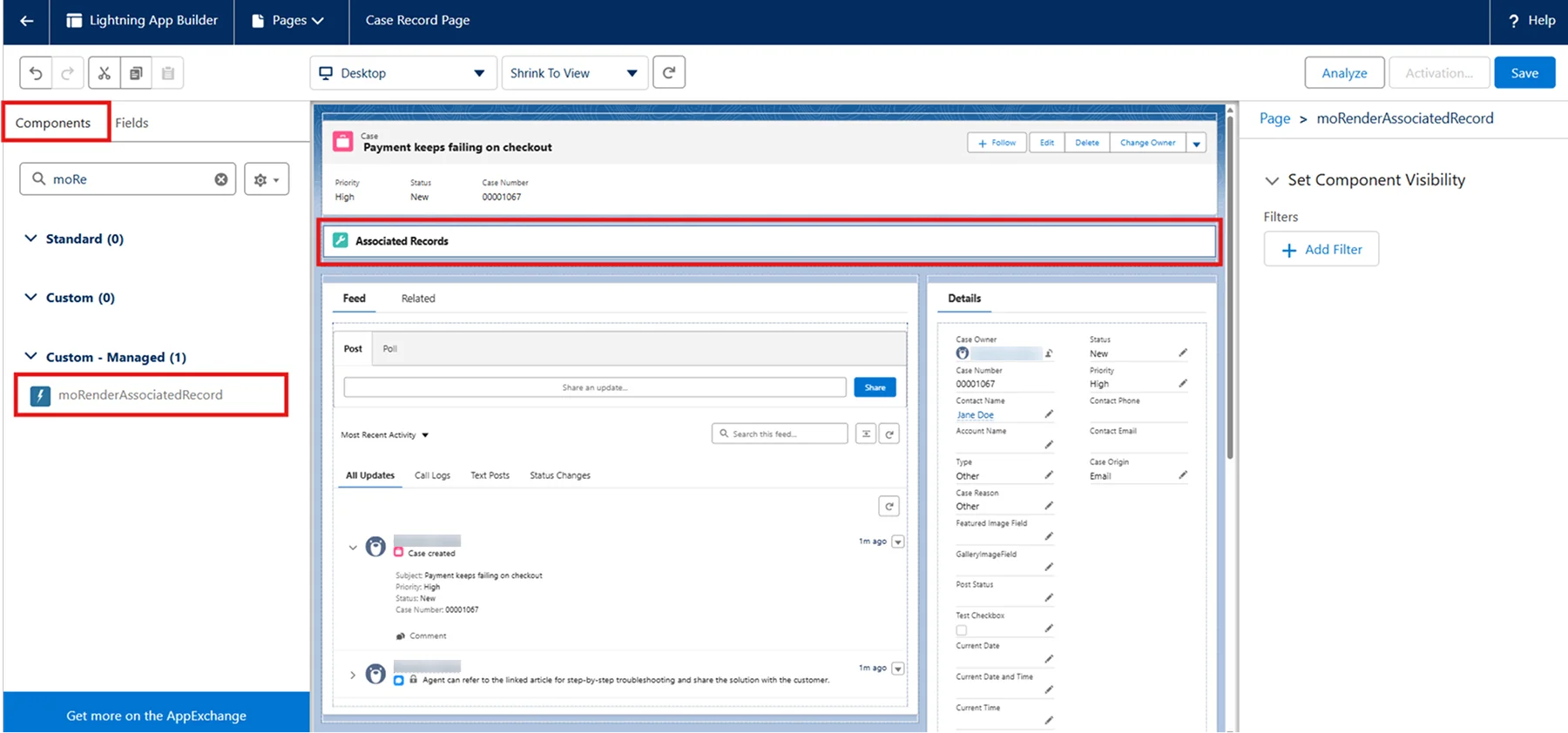
Task: Click the refresh icon under All Updates
Action: tap(889, 507)
